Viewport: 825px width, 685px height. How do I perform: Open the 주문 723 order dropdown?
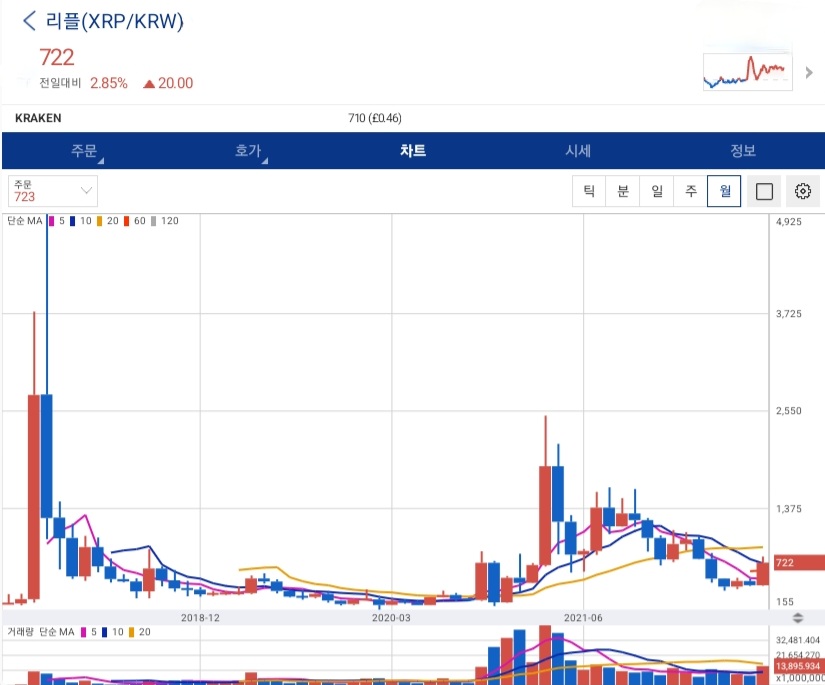tap(53, 191)
